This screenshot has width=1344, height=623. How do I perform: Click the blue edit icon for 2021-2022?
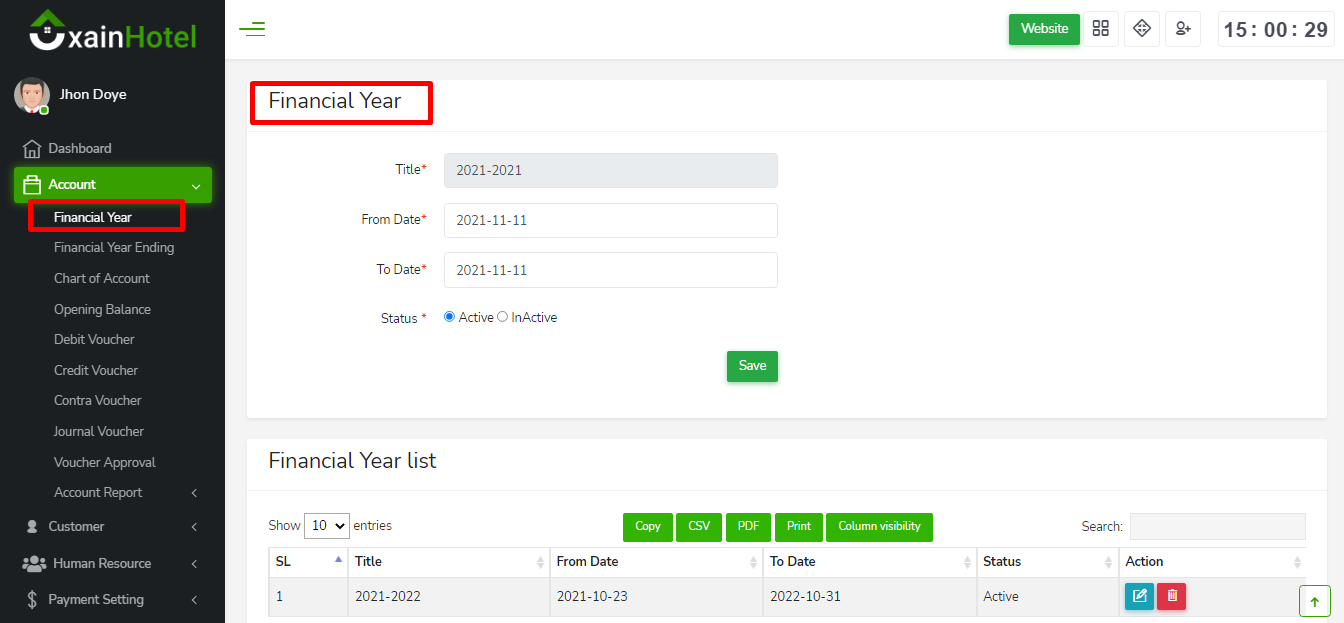(1138, 597)
